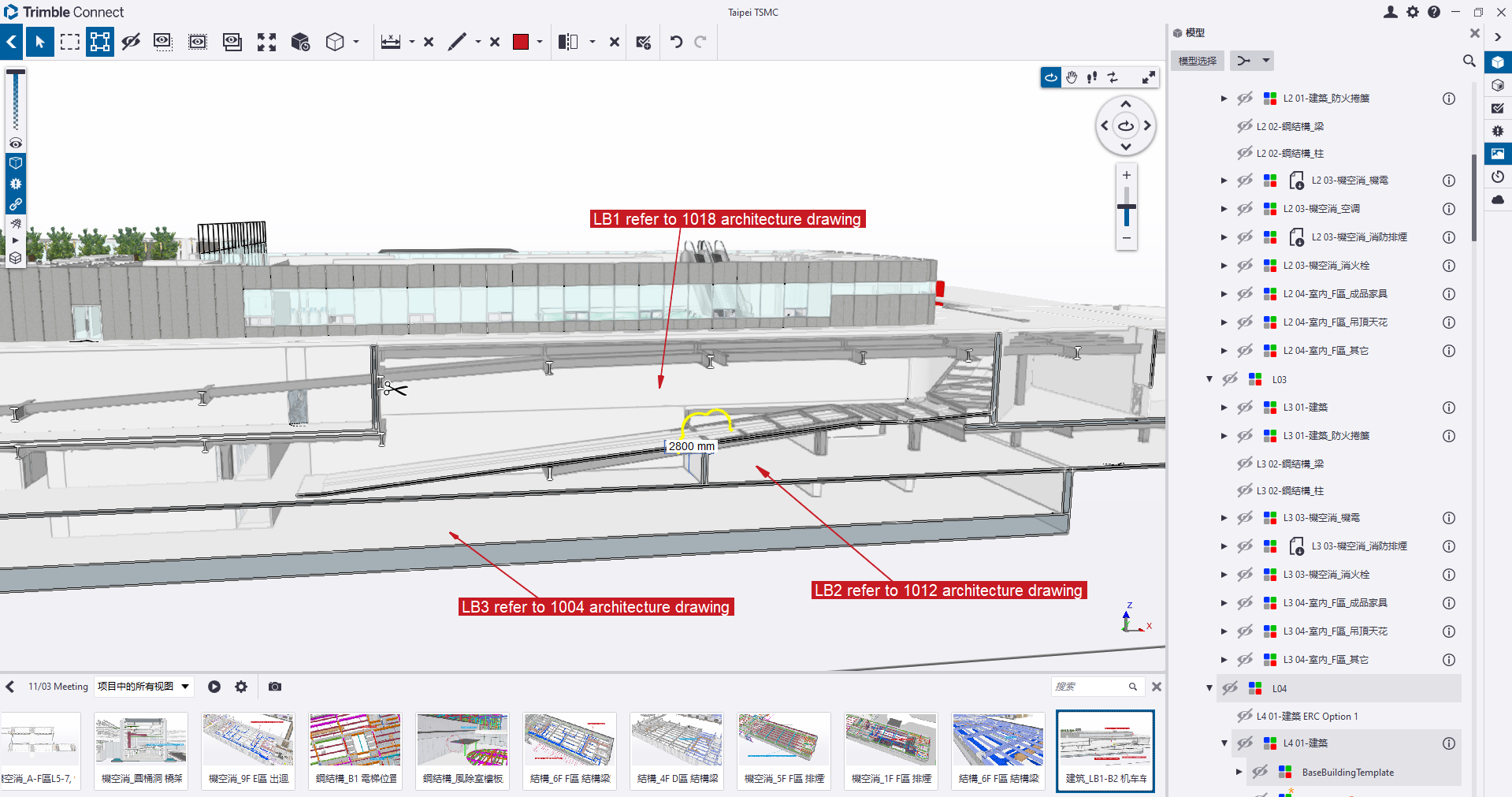The width and height of the screenshot is (1512, 797).
Task: Click the clip plane tool icon
Action: click(x=567, y=42)
